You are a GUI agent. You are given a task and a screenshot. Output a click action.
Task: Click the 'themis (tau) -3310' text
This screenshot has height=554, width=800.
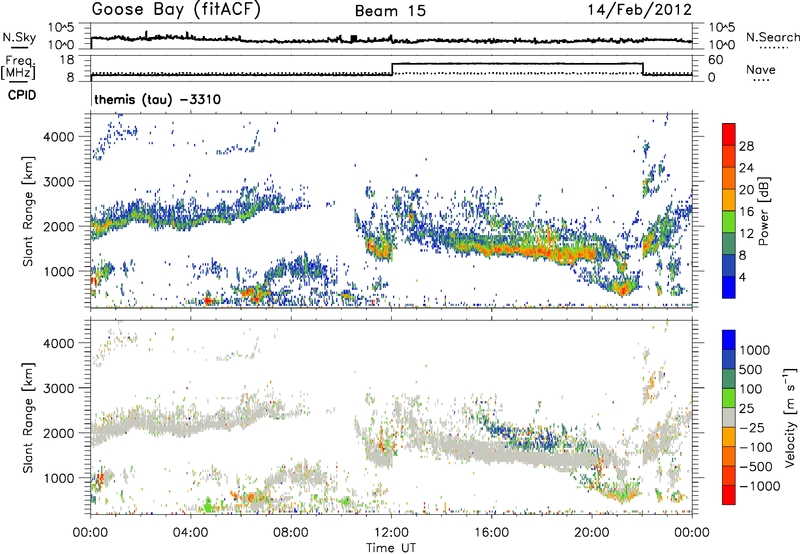pyautogui.click(x=158, y=99)
